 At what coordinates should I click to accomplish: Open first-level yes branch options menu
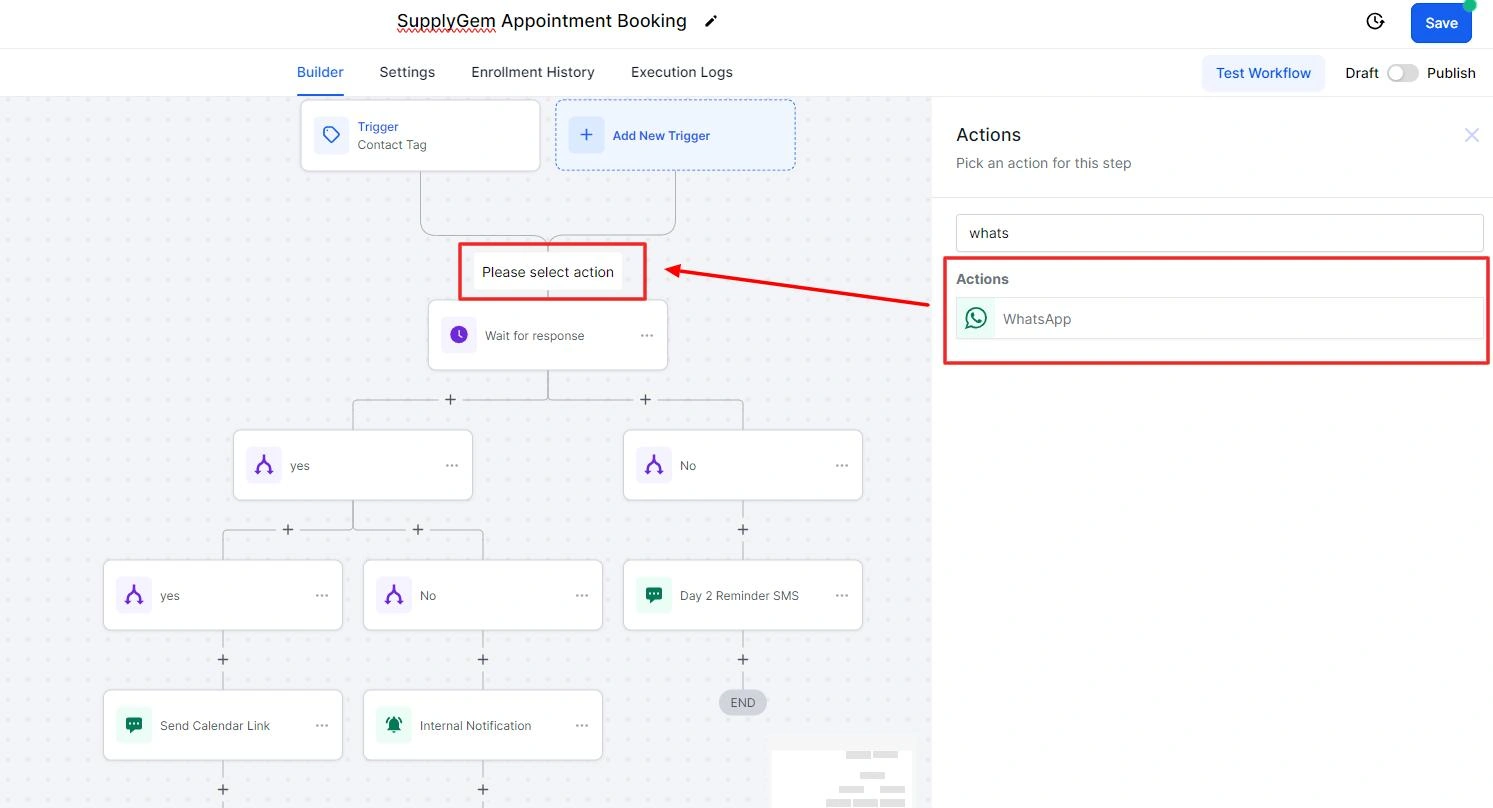coord(452,466)
